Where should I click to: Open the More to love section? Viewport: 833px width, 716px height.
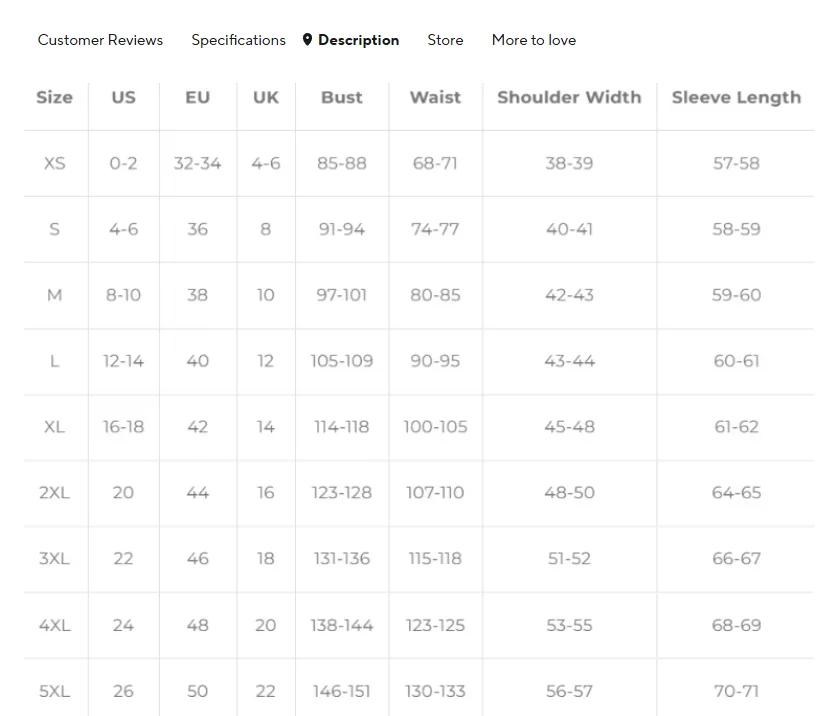coord(534,40)
